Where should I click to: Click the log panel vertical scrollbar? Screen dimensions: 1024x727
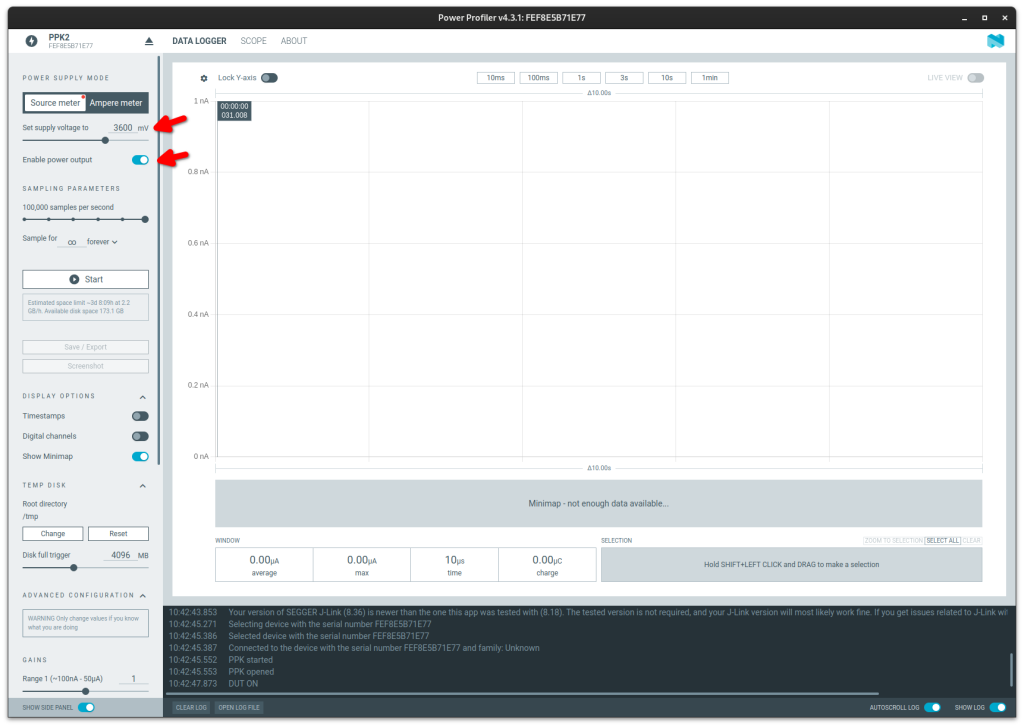[x=1012, y=670]
